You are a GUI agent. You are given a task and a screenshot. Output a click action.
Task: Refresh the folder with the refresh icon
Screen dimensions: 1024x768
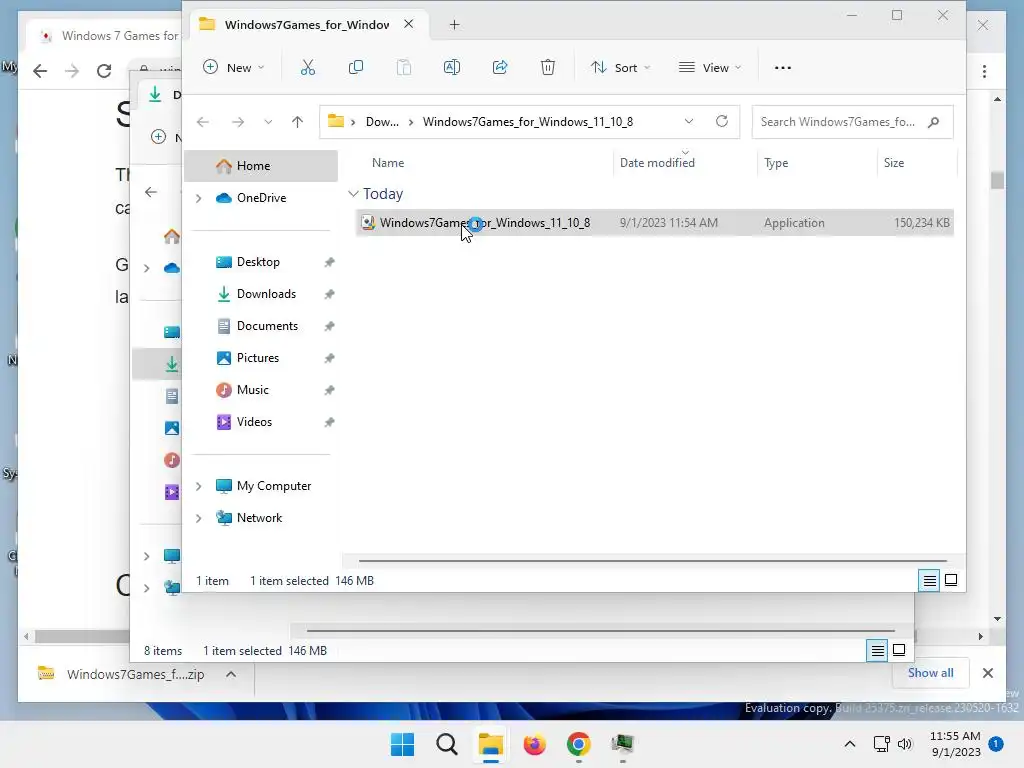coord(722,121)
